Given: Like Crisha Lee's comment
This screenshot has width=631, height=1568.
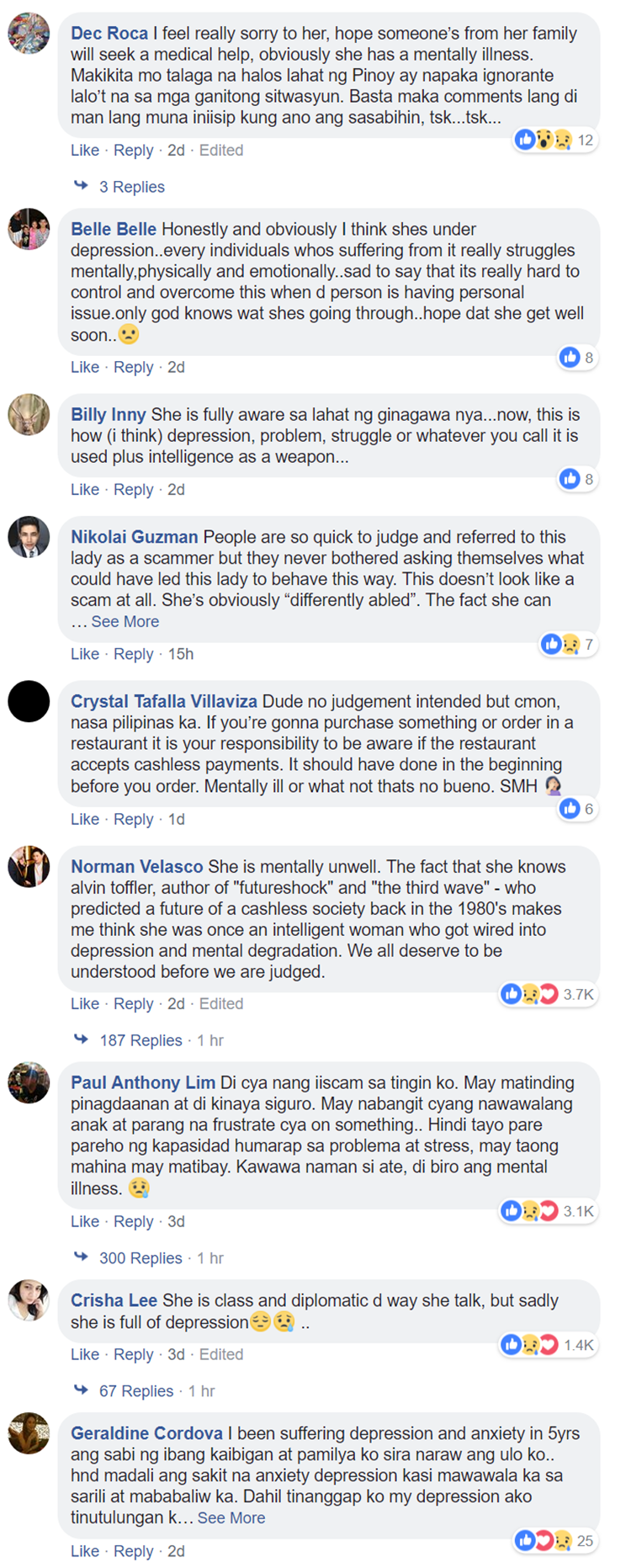Looking at the screenshot, I should [x=84, y=1354].
